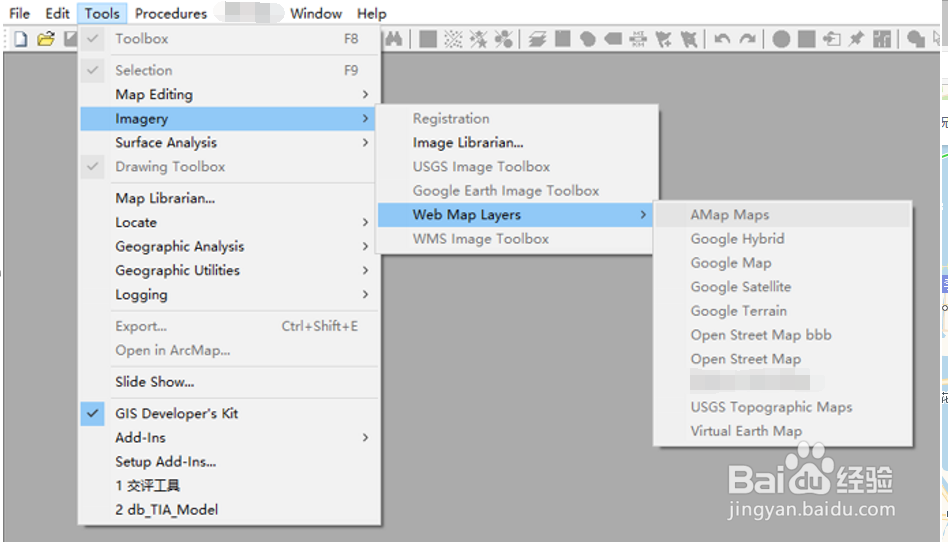Expand the Surface Analysis submenu arrow
The image size is (948, 542).
tap(365, 142)
